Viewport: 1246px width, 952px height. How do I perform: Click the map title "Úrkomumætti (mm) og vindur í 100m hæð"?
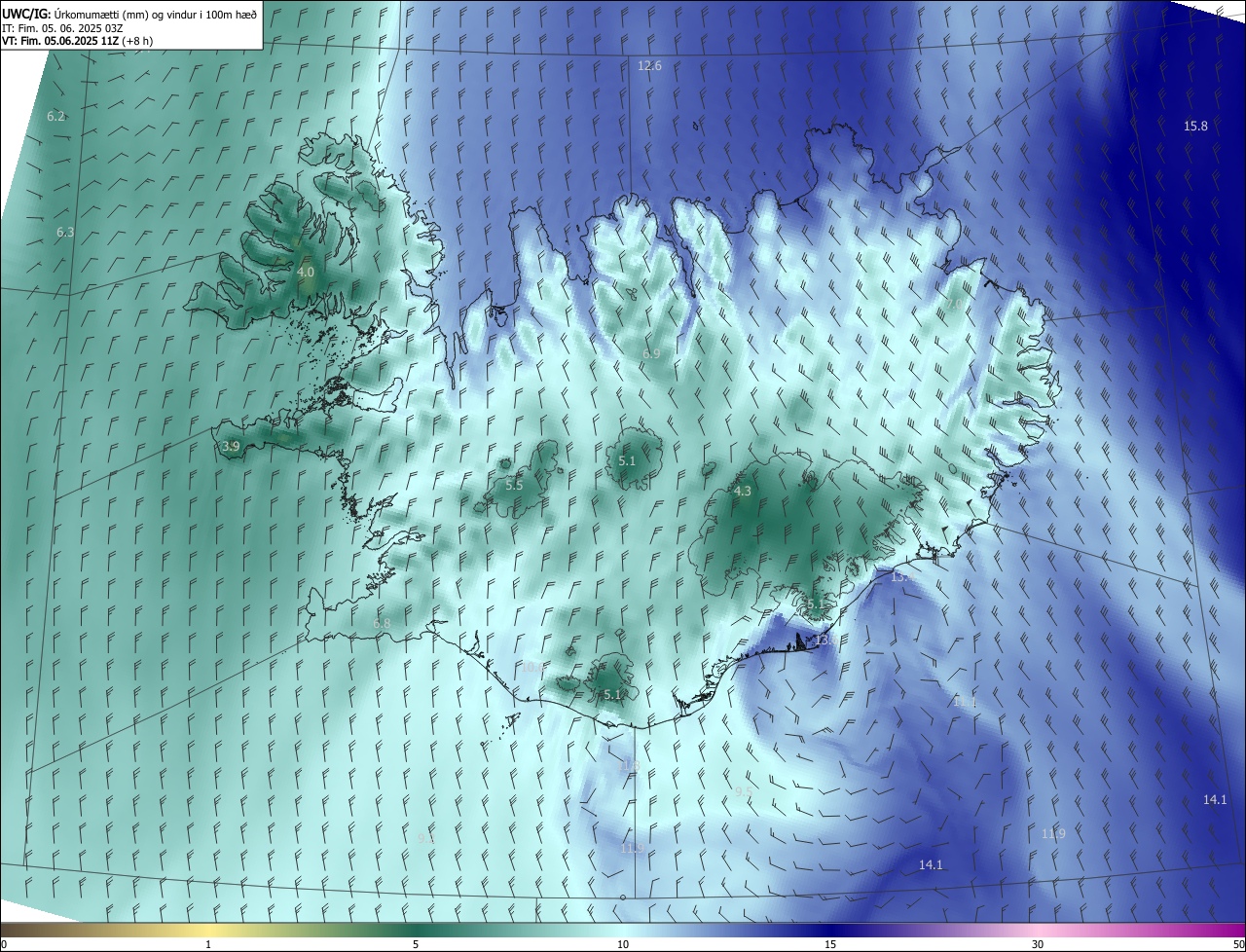tap(154, 14)
